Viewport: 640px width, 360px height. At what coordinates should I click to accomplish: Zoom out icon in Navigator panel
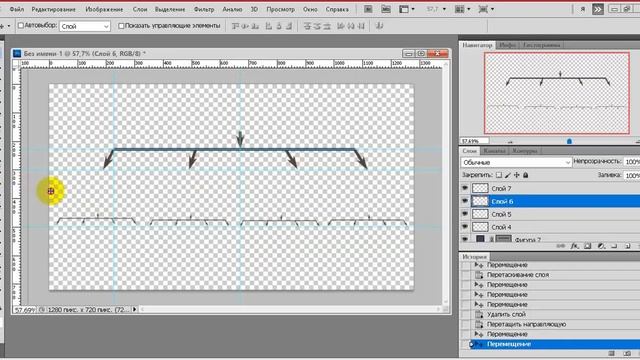pyautogui.click(x=510, y=142)
